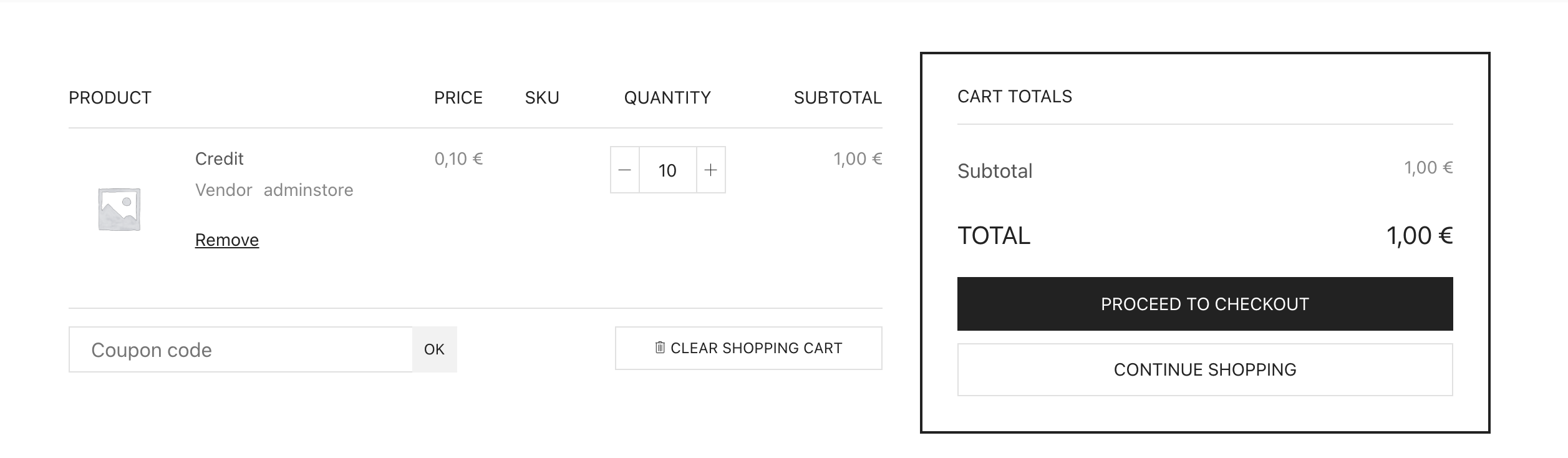Click the SKU column header
The height and width of the screenshot is (458, 1568).
(x=542, y=98)
